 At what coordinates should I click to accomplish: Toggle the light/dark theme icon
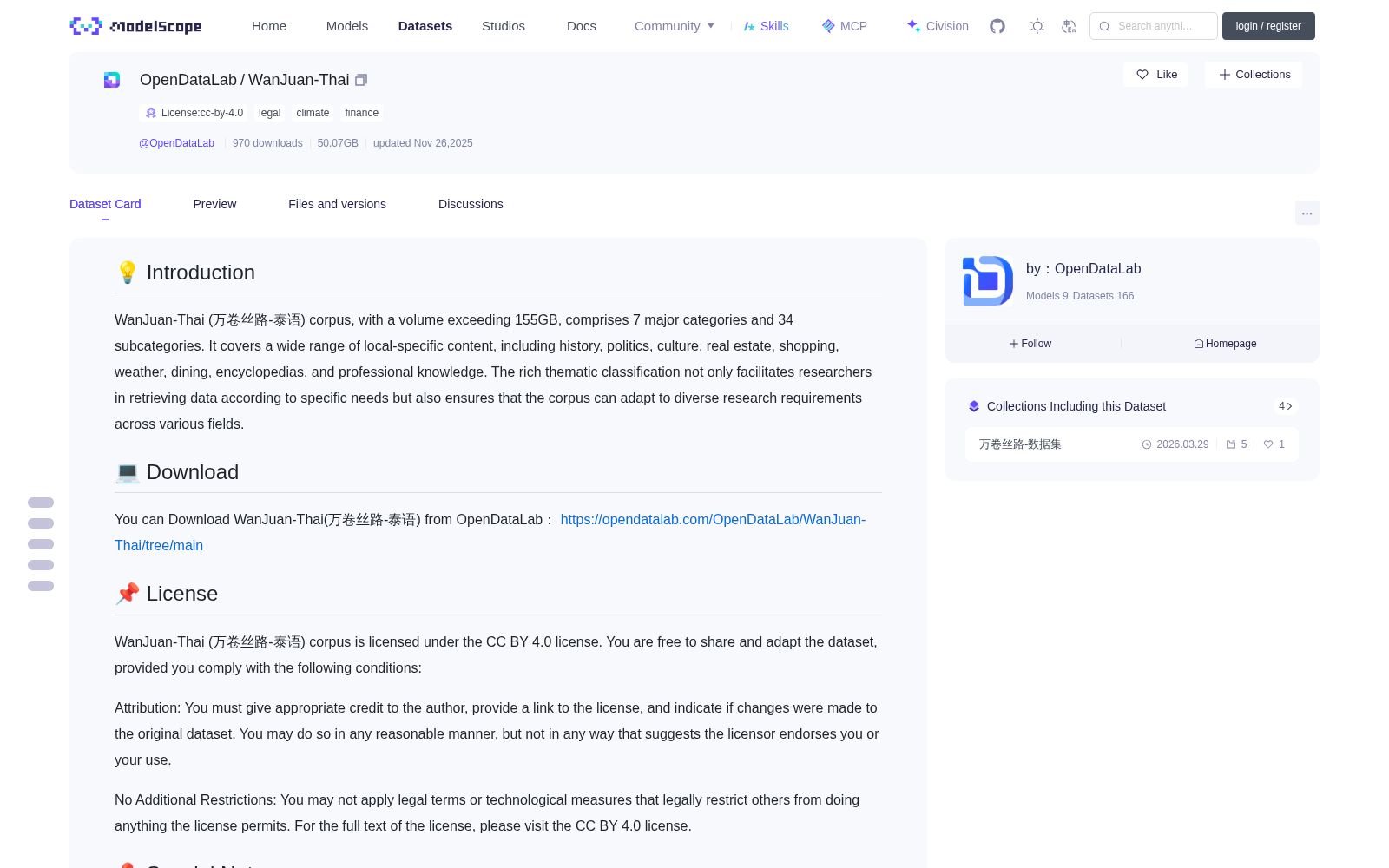coord(1037,26)
